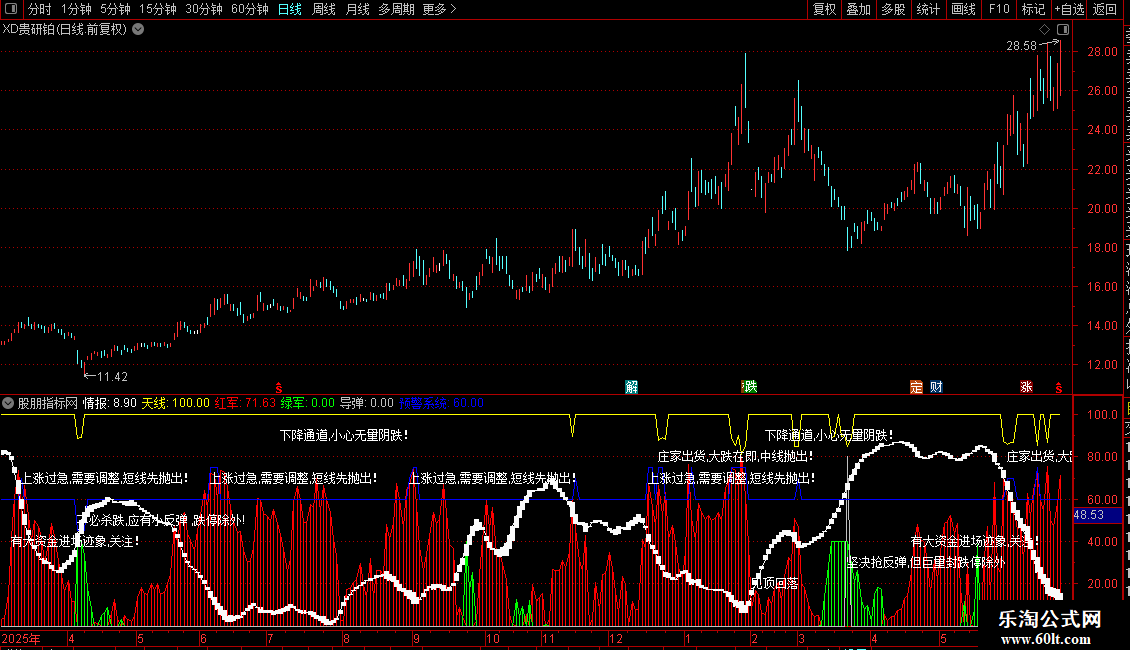The width and height of the screenshot is (1130, 650).
Task: Click the 坚决抢反弹,但巨量封跌停除外 signal text
Action: point(925,562)
